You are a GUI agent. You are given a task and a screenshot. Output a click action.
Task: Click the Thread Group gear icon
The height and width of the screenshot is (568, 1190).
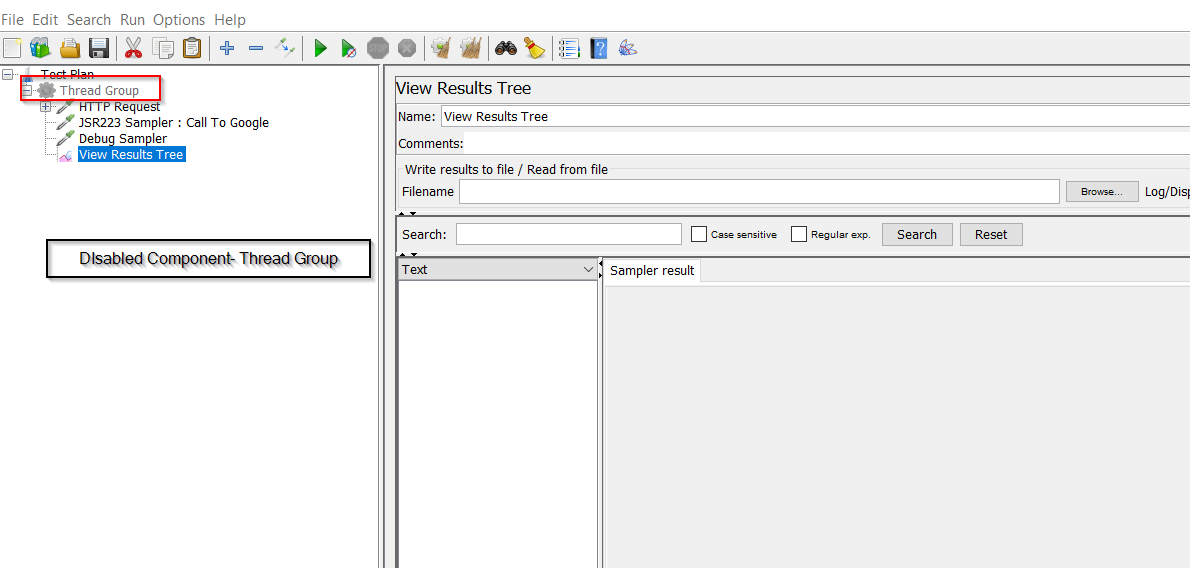pyautogui.click(x=47, y=90)
